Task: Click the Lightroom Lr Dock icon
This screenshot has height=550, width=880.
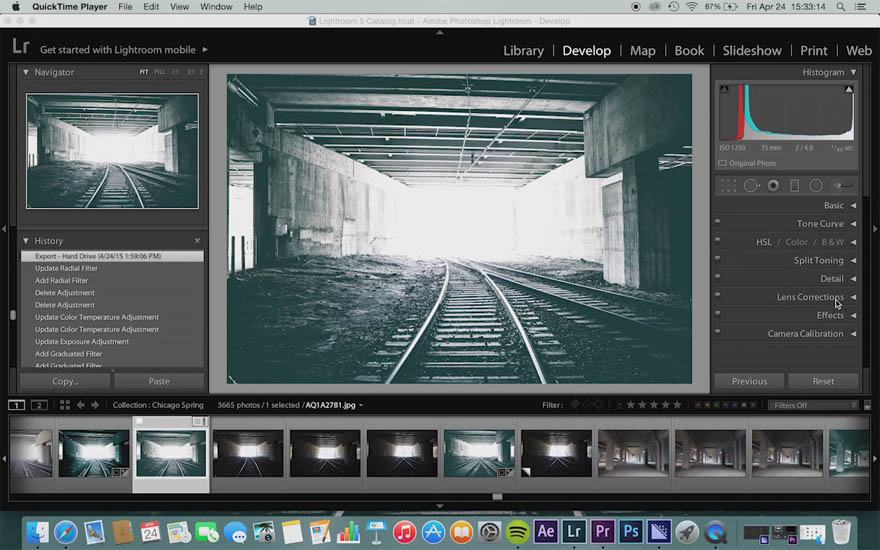Action: tap(574, 531)
